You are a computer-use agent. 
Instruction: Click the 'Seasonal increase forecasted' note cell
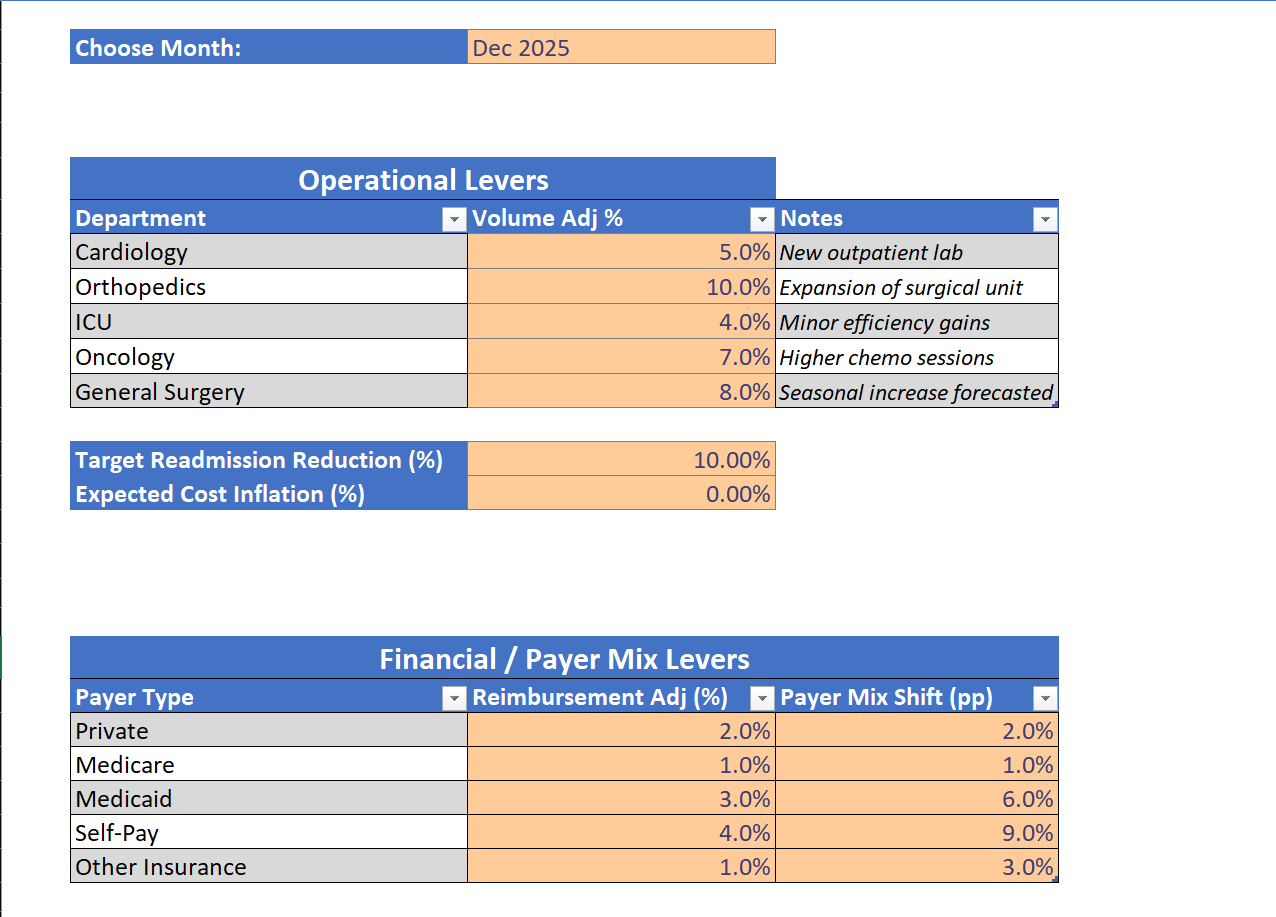pos(916,392)
